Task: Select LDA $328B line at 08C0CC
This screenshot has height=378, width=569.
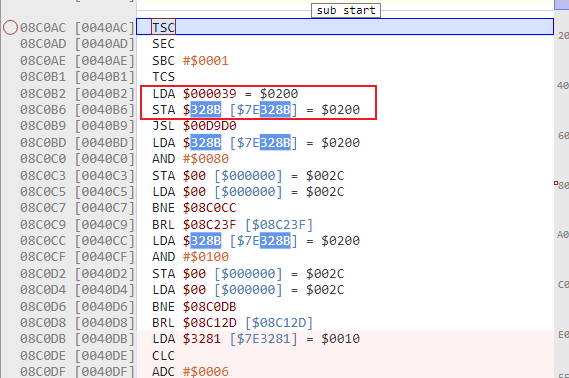Action: (256, 241)
